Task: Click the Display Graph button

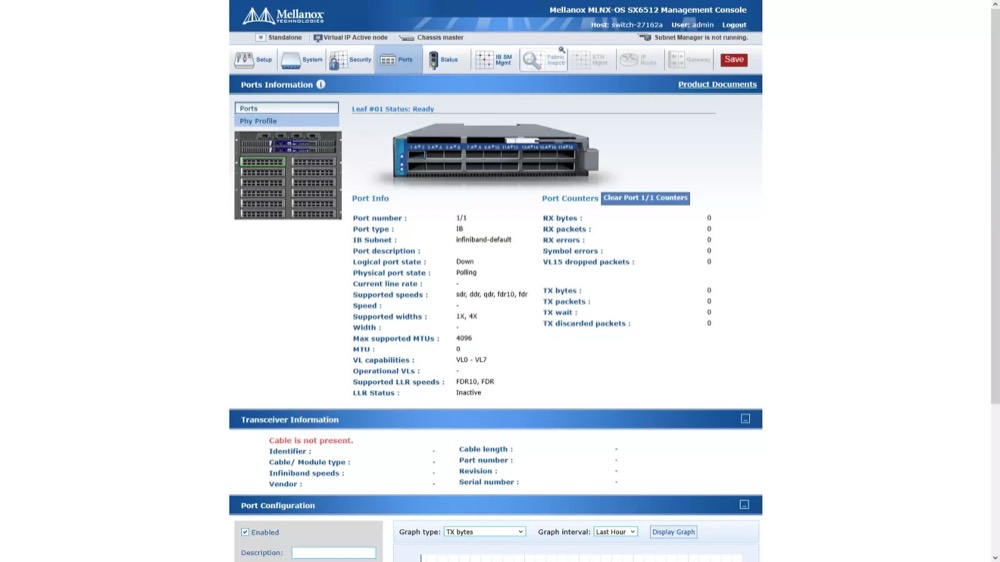Action: click(673, 531)
